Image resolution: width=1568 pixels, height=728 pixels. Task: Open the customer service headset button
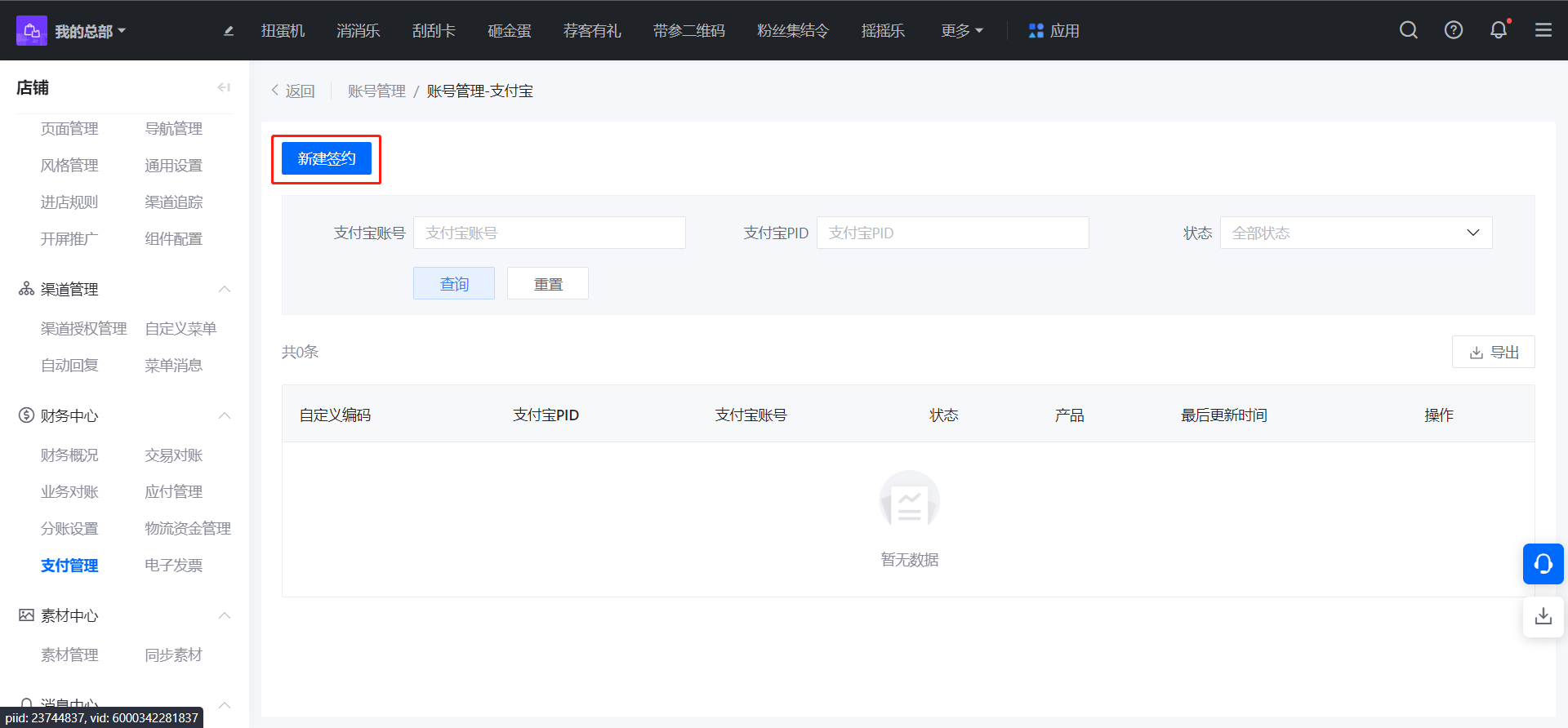(1543, 564)
